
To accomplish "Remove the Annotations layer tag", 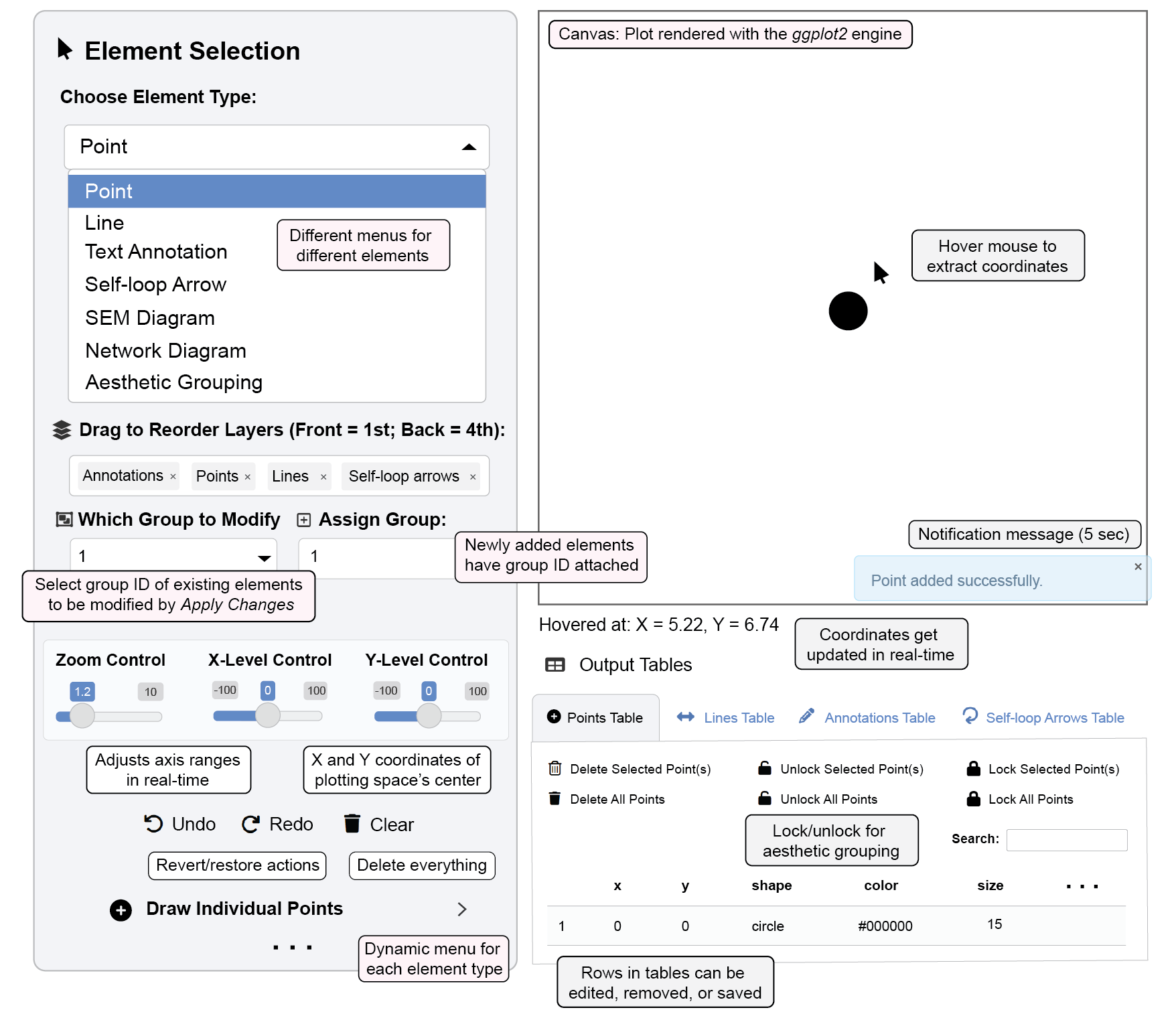I will tap(173, 477).
